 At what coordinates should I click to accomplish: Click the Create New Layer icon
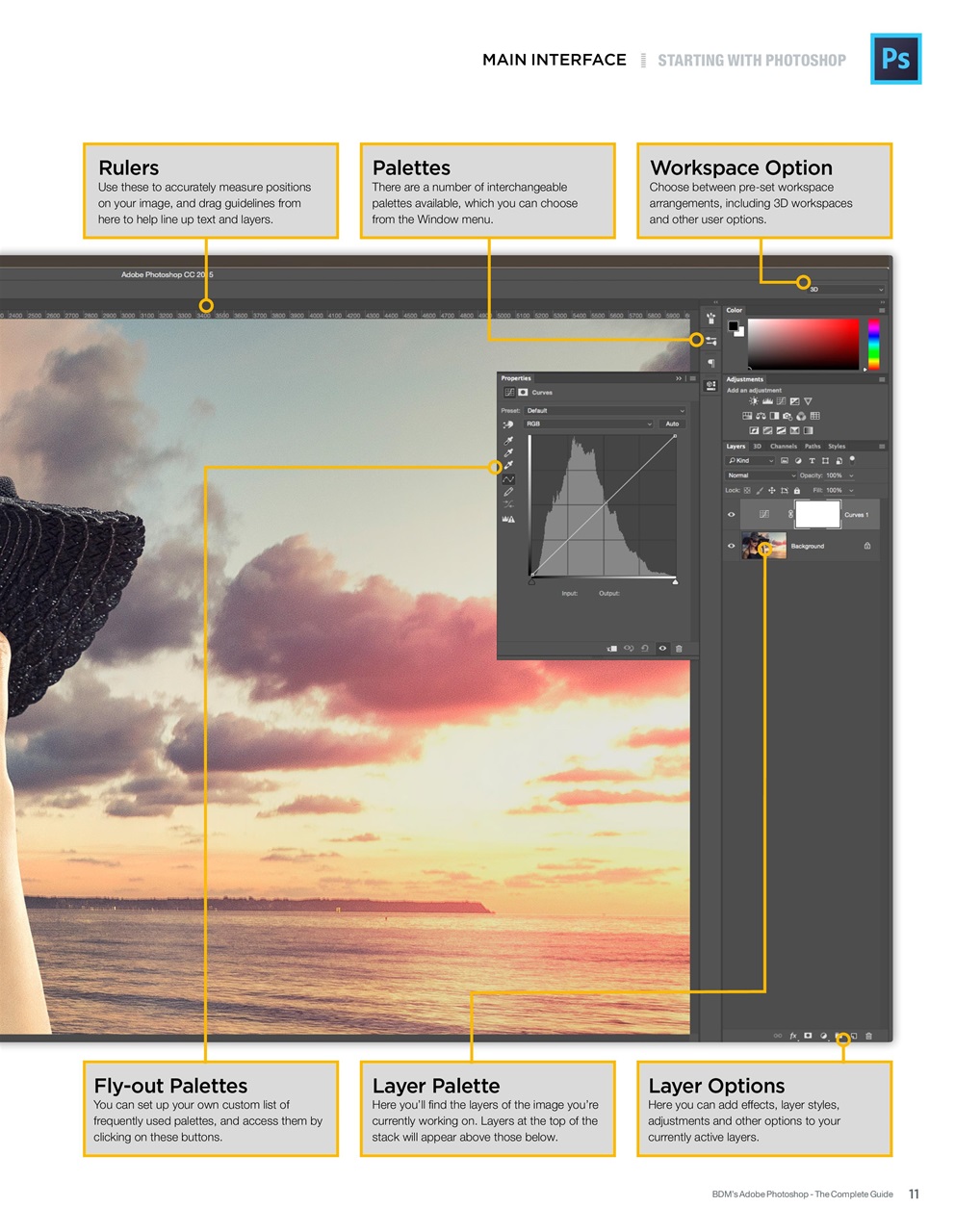click(x=854, y=1036)
